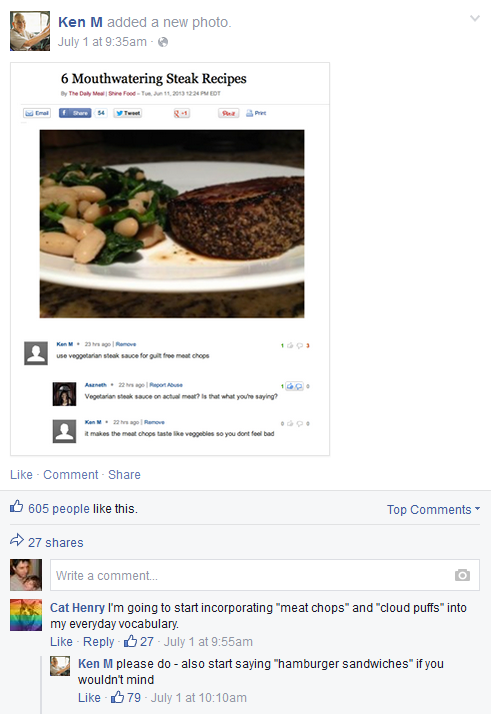The height and width of the screenshot is (714, 491).
Task: Like the main photo post
Action: pos(21,474)
